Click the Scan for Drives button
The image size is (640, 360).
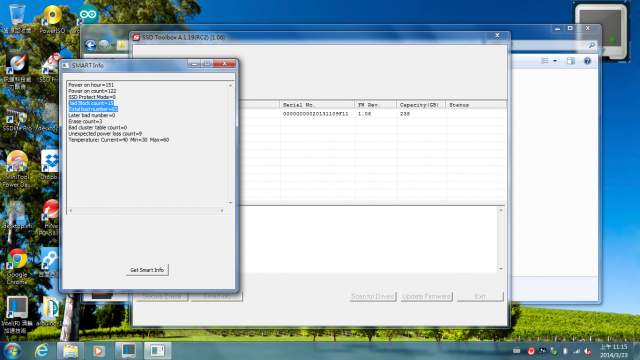tap(372, 296)
